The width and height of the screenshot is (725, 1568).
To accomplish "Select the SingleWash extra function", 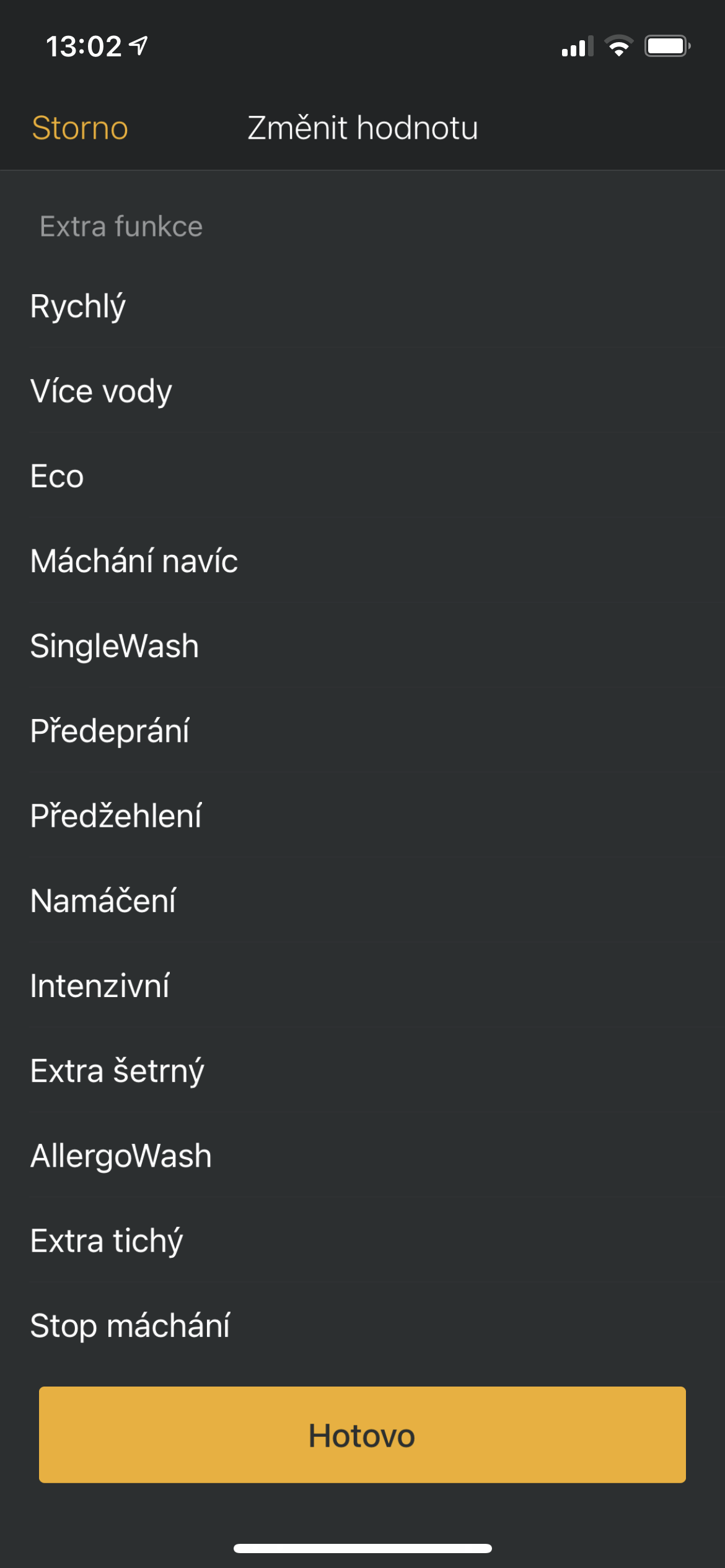I will 115,646.
